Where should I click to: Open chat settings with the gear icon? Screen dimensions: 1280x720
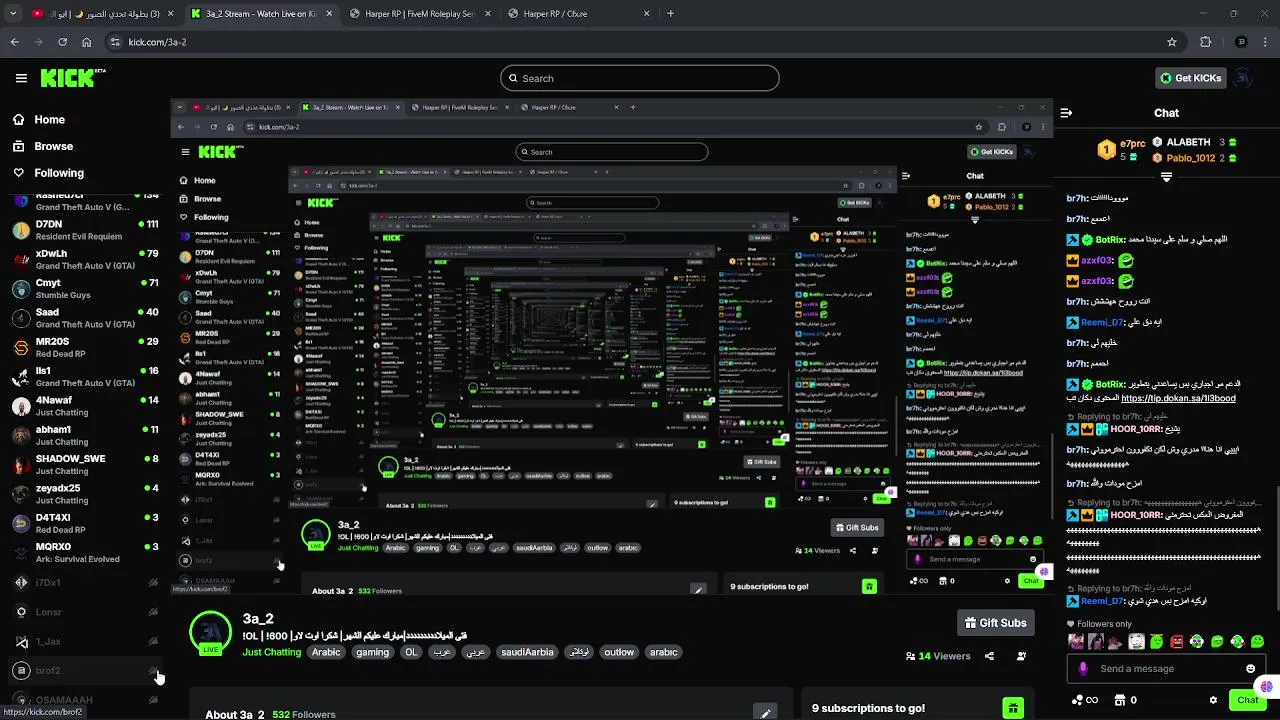[x=1213, y=700]
